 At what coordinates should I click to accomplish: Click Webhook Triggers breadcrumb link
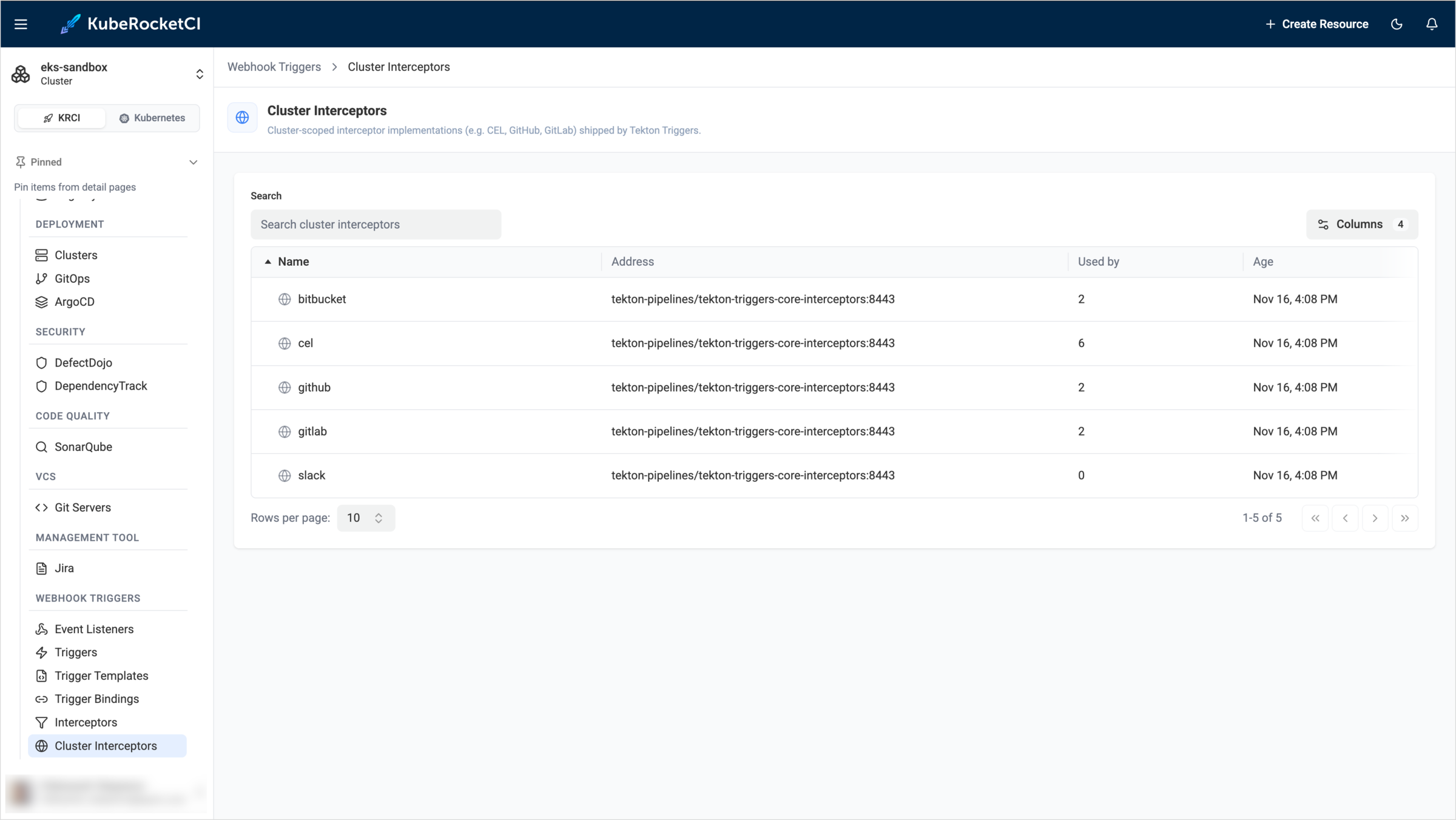tap(274, 67)
